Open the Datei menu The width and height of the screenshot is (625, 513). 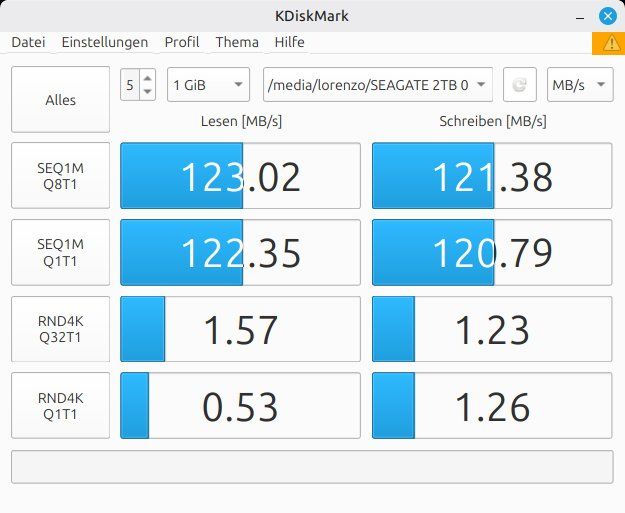28,42
